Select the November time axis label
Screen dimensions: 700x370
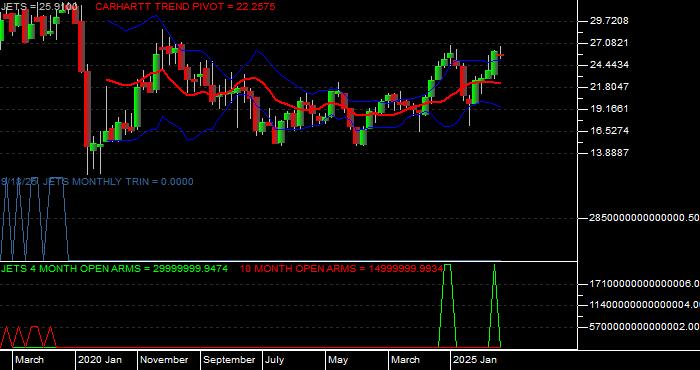click(165, 360)
